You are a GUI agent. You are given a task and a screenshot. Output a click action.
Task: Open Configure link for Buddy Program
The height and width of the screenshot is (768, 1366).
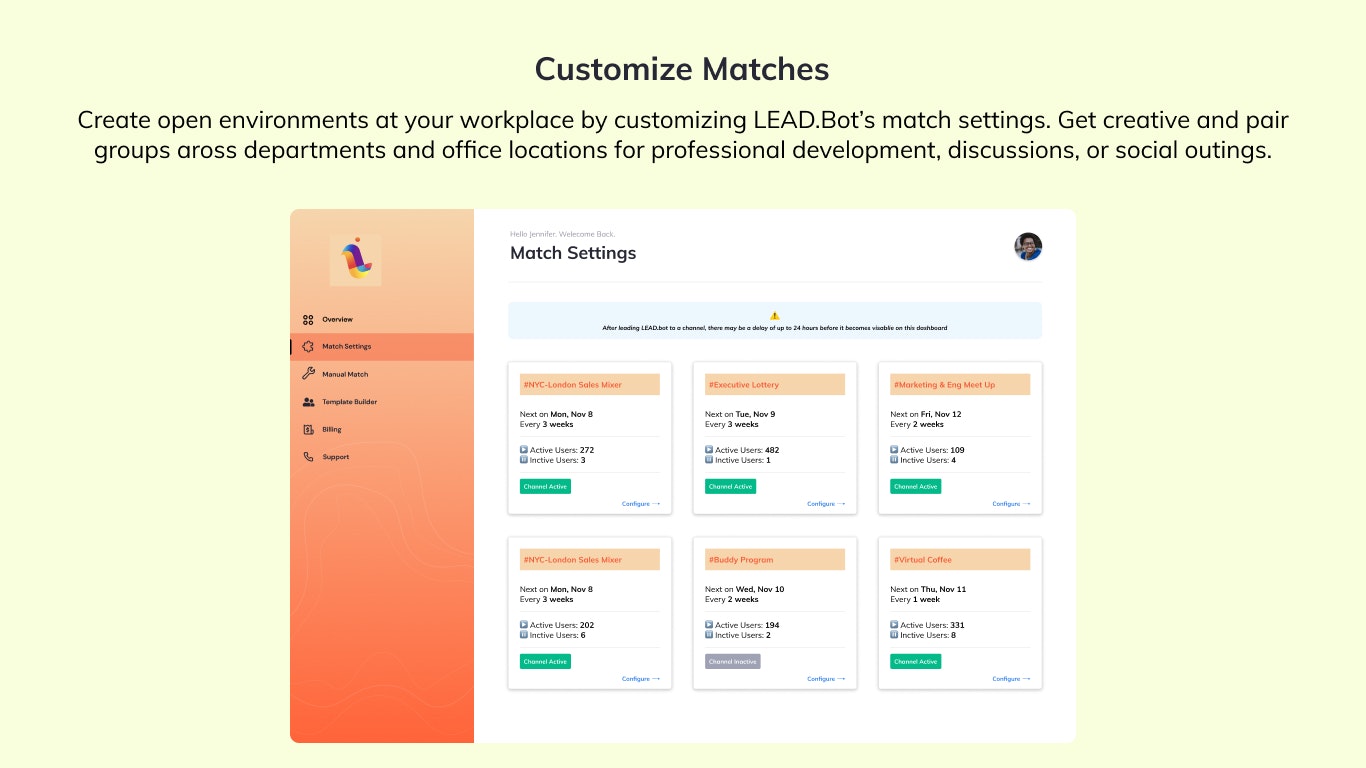click(826, 679)
